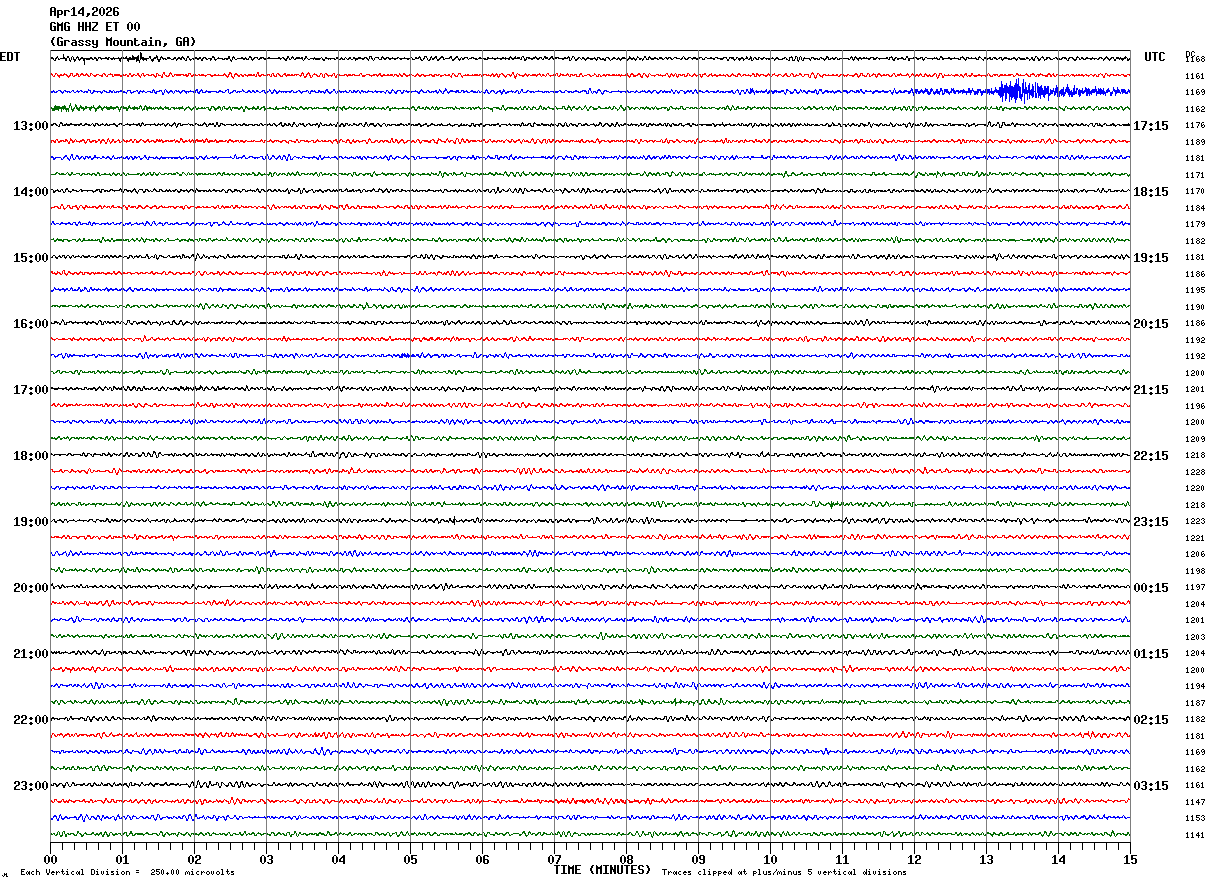Click the 13:00 EDT time label
Screen dimensions: 1210x886
coord(30,126)
